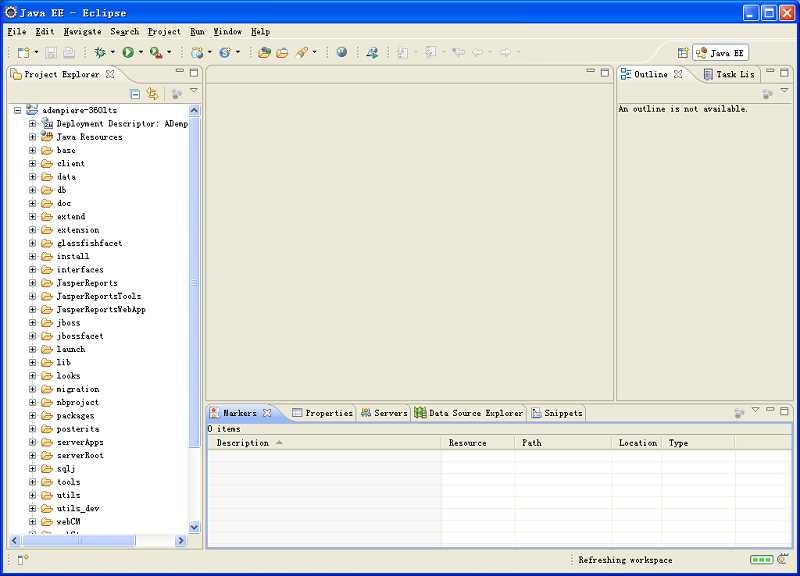Click the Open Task folder icon
The height and width of the screenshot is (576, 800).
[x=282, y=52]
